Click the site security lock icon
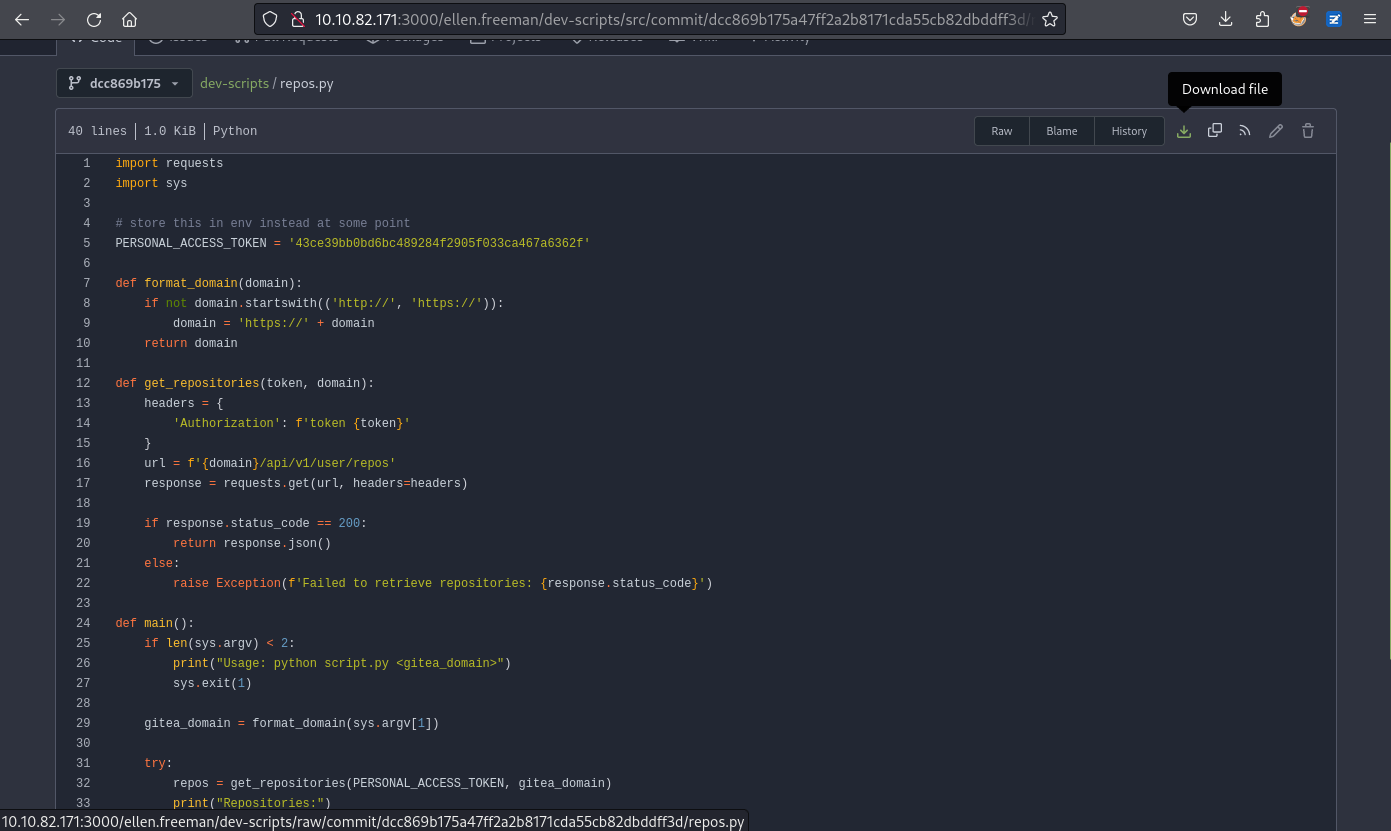Image resolution: width=1391 pixels, height=831 pixels. 296,19
